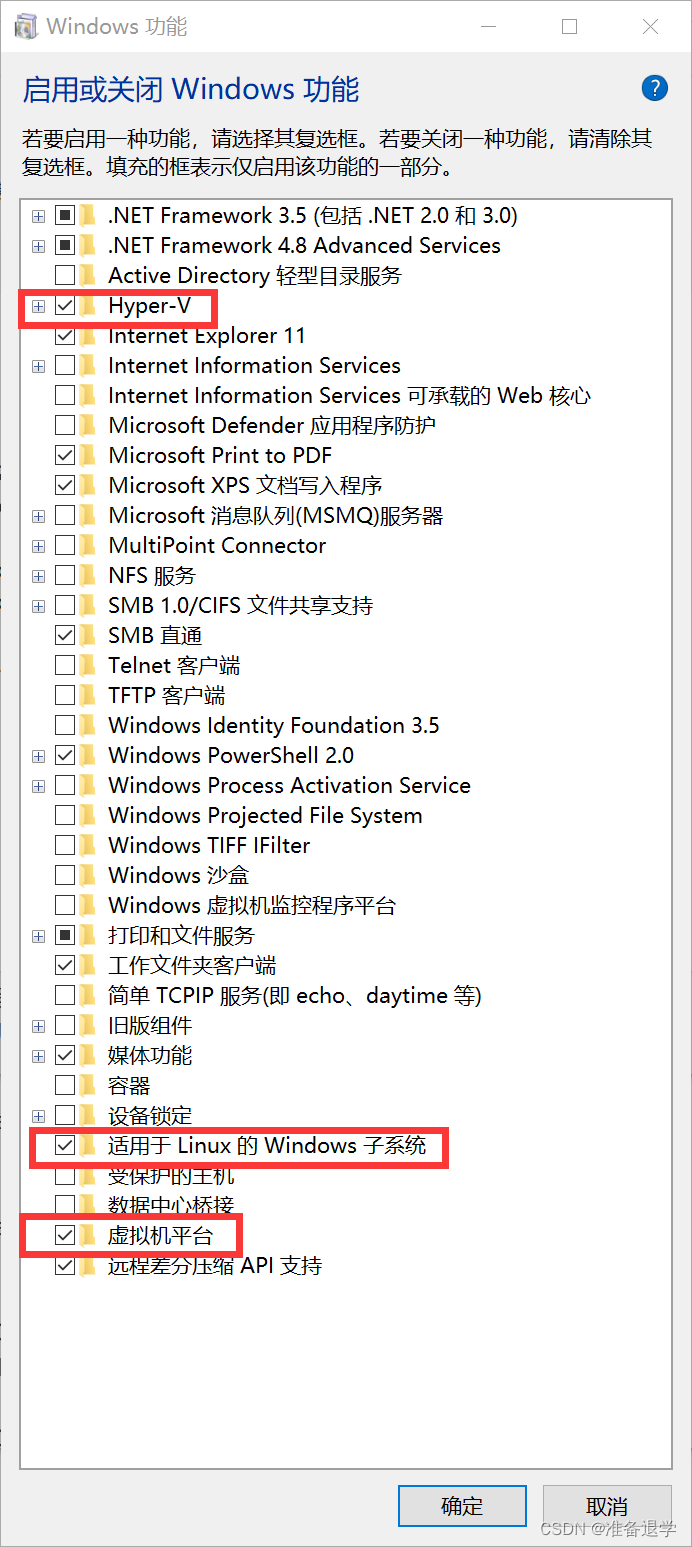Disable the 虚拟机平台 checkbox
The height and width of the screenshot is (1547, 692).
coord(64,1235)
